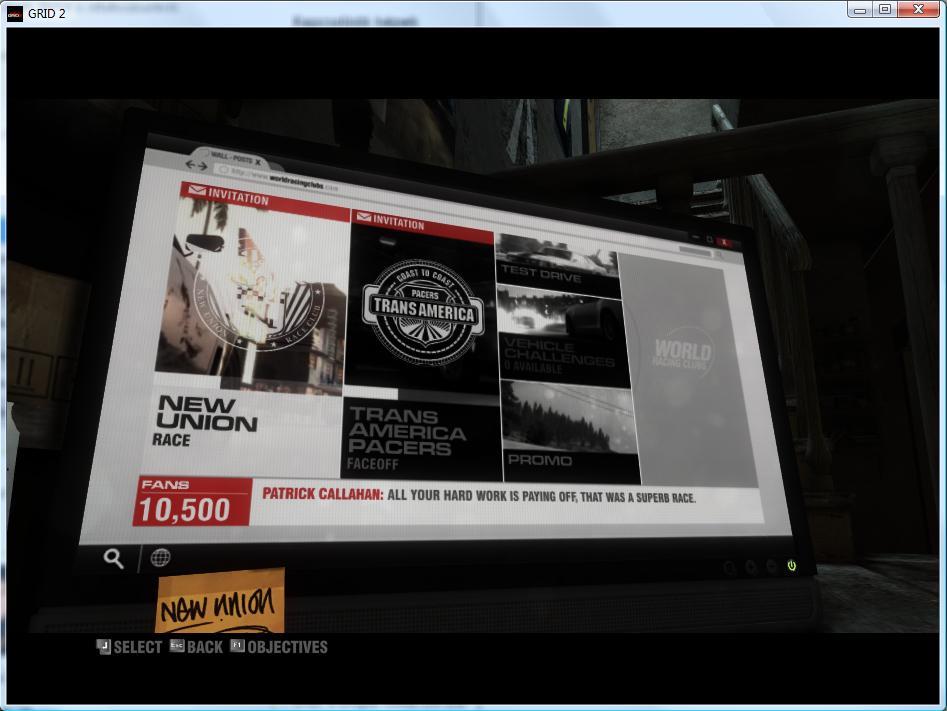947x711 pixels.
Task: Click the green power icon on the monitor
Action: (791, 565)
